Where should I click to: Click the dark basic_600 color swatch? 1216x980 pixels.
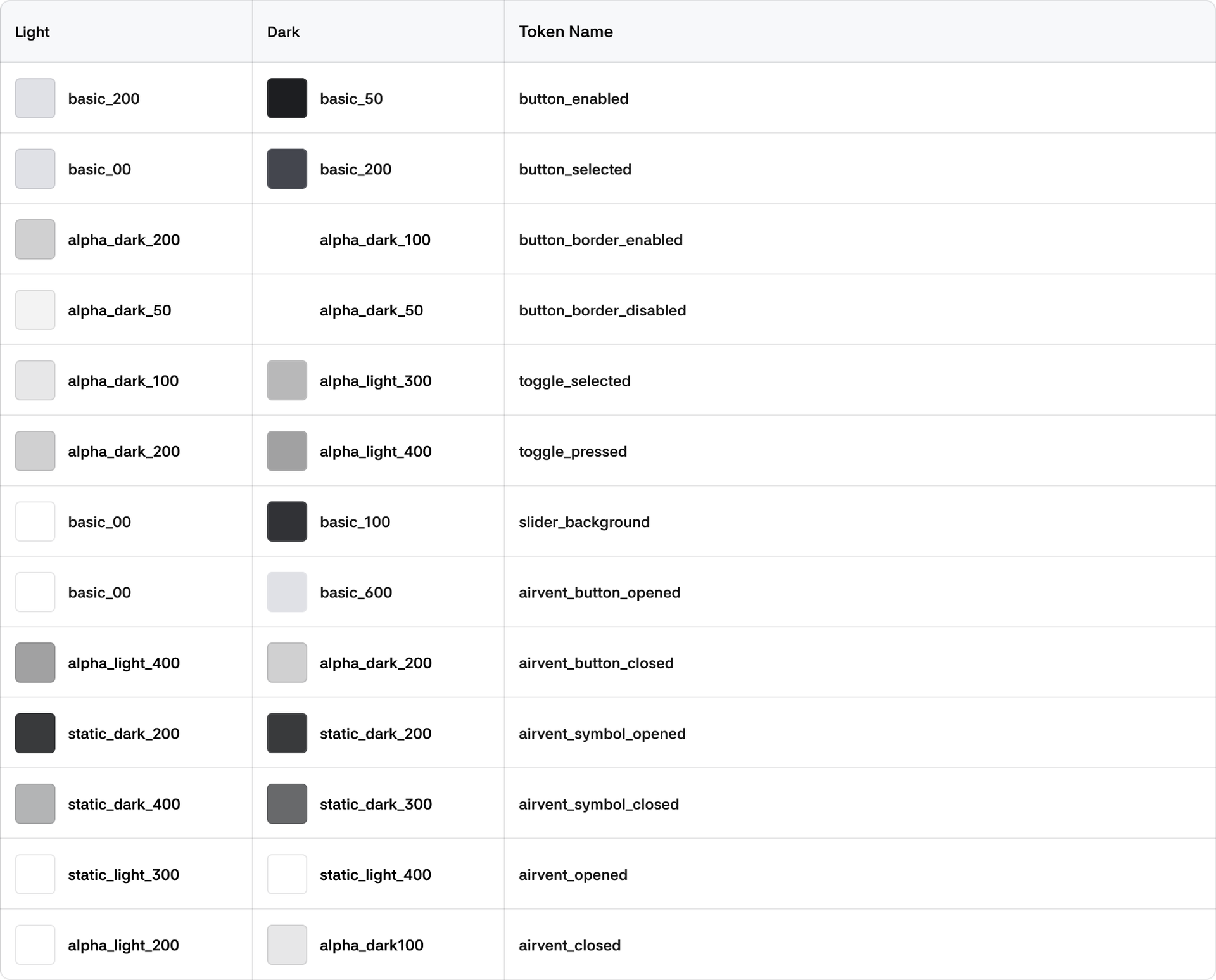pyautogui.click(x=287, y=592)
